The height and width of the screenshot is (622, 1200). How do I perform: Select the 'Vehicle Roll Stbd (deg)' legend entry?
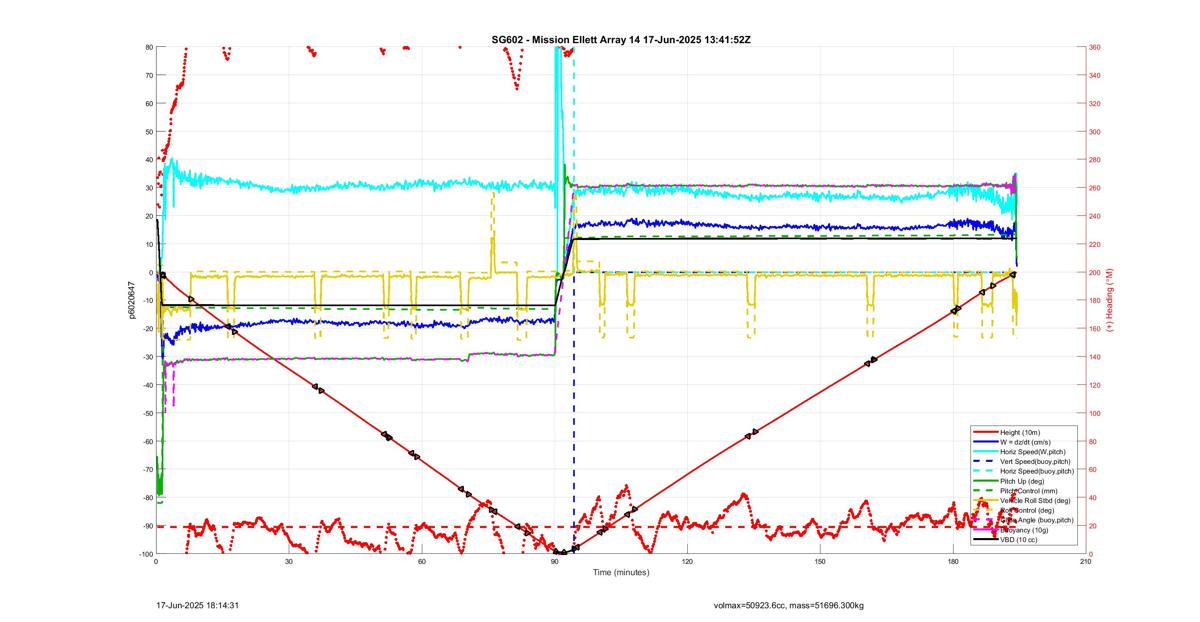1037,500
